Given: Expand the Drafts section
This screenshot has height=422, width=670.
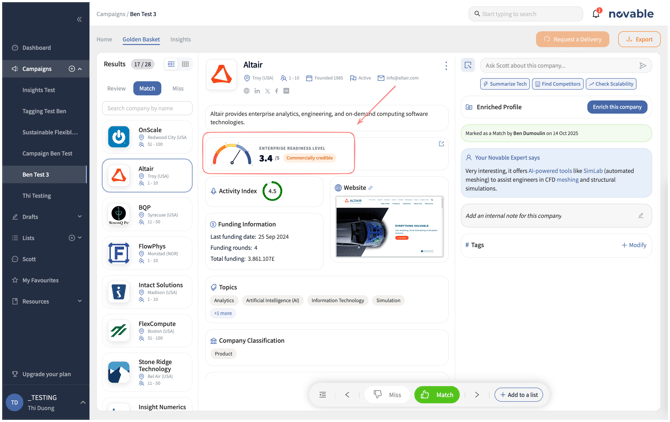Looking at the screenshot, I should (80, 217).
